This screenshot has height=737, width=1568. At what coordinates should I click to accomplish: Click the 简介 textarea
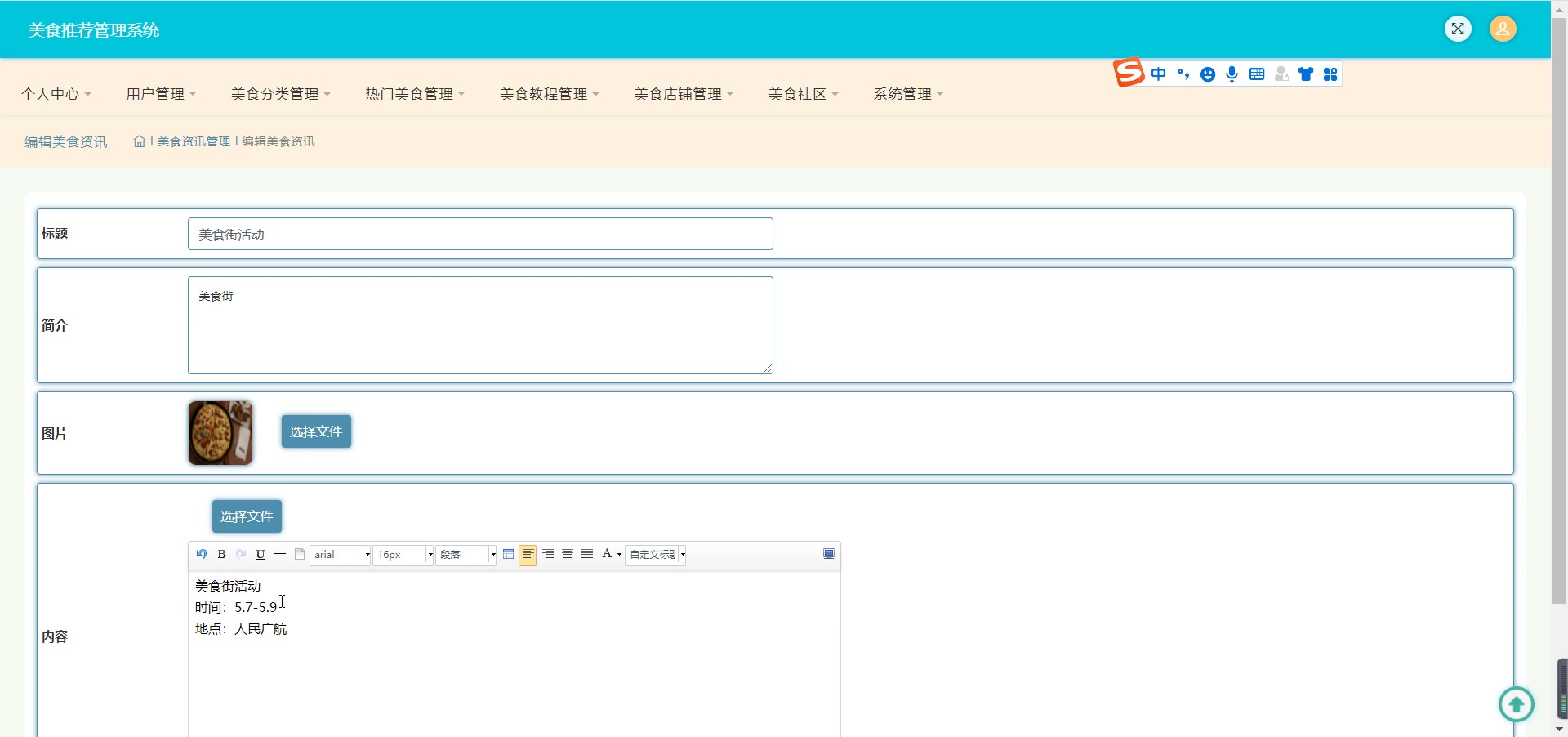[480, 325]
